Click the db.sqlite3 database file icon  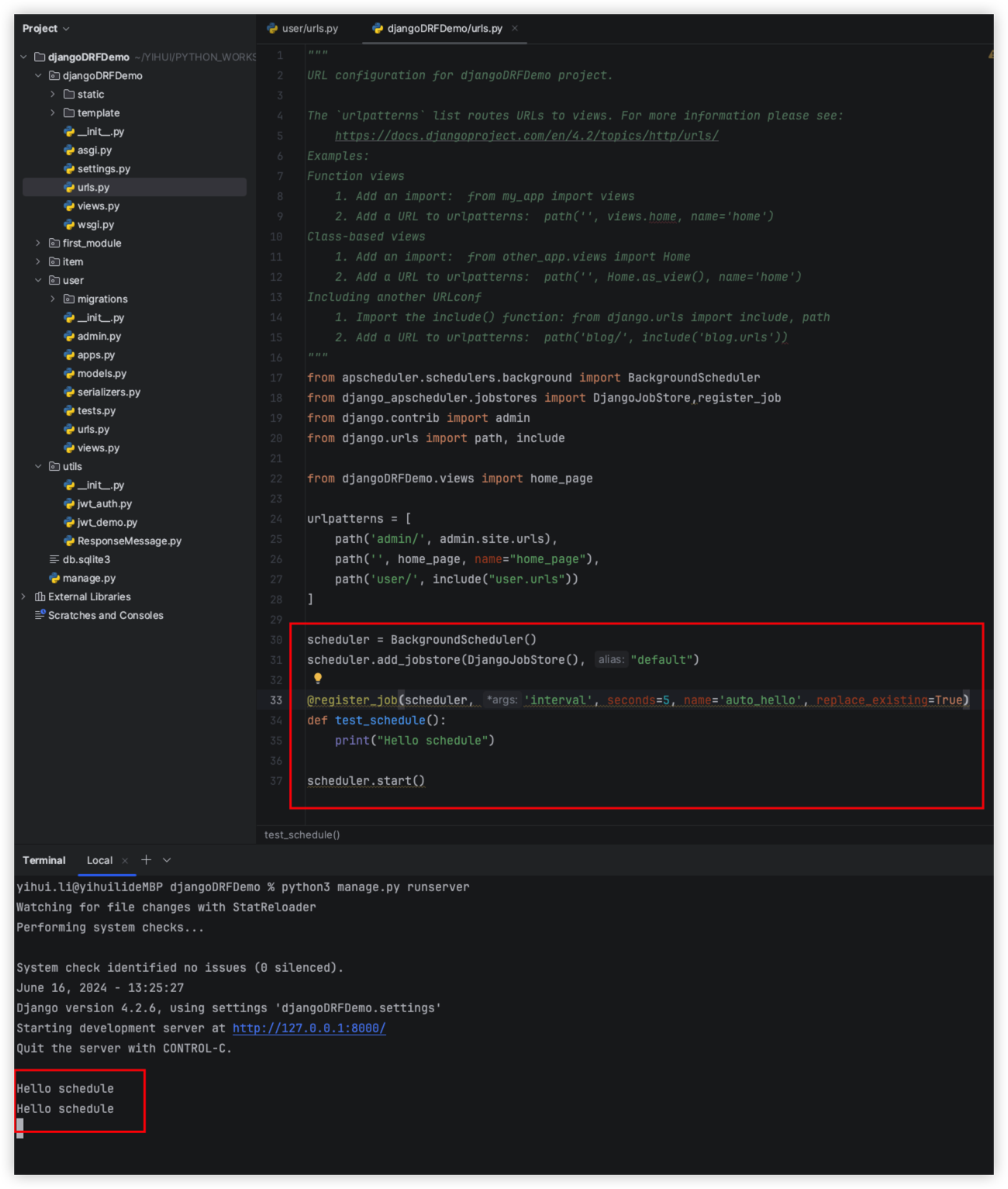(x=54, y=560)
